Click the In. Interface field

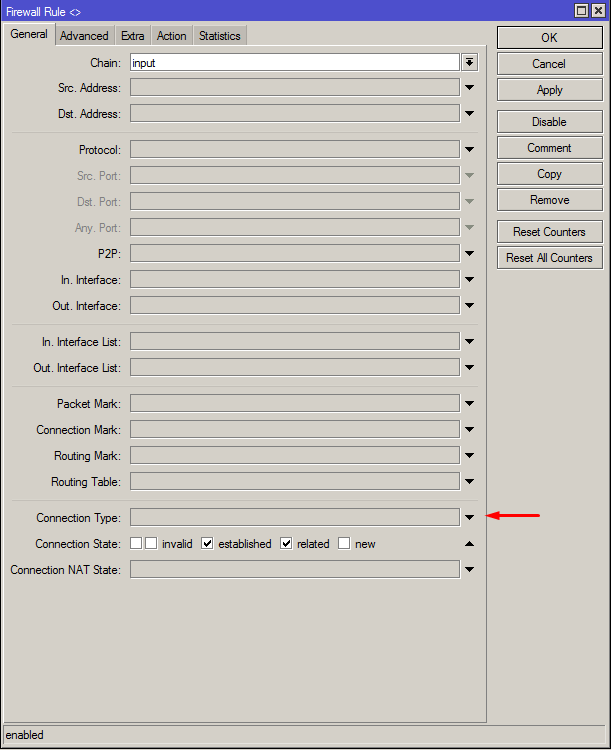[295, 279]
